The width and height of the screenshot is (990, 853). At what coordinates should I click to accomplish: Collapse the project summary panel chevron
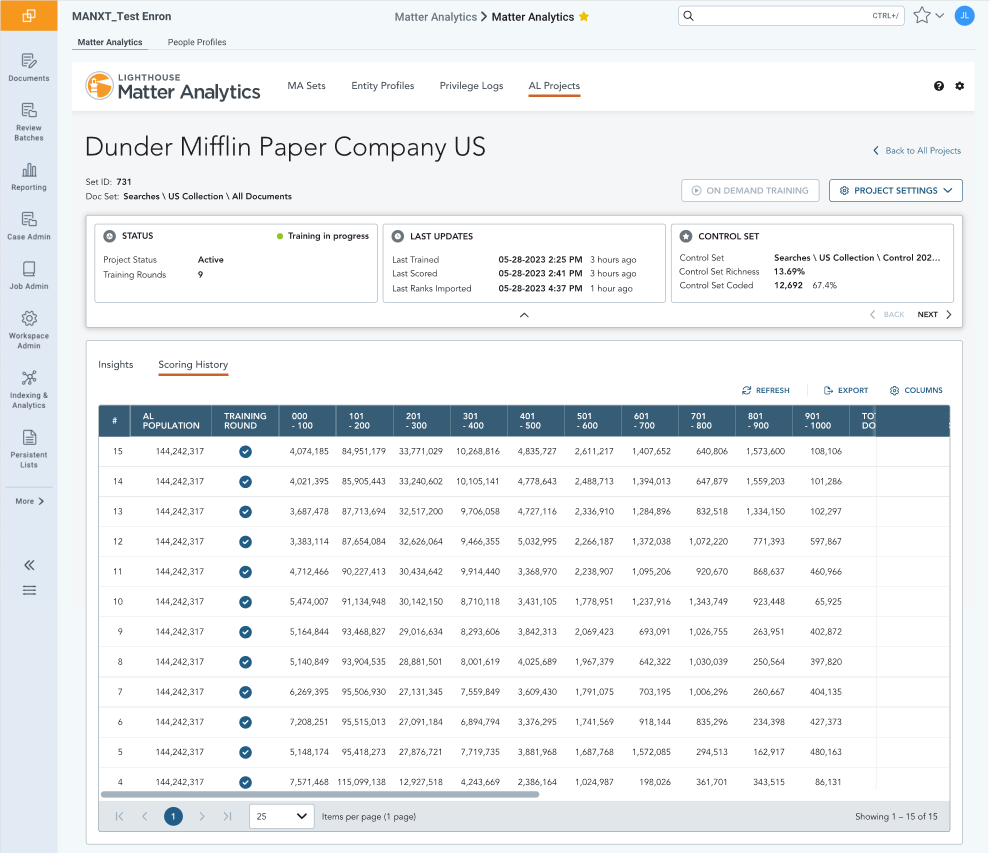tap(524, 315)
